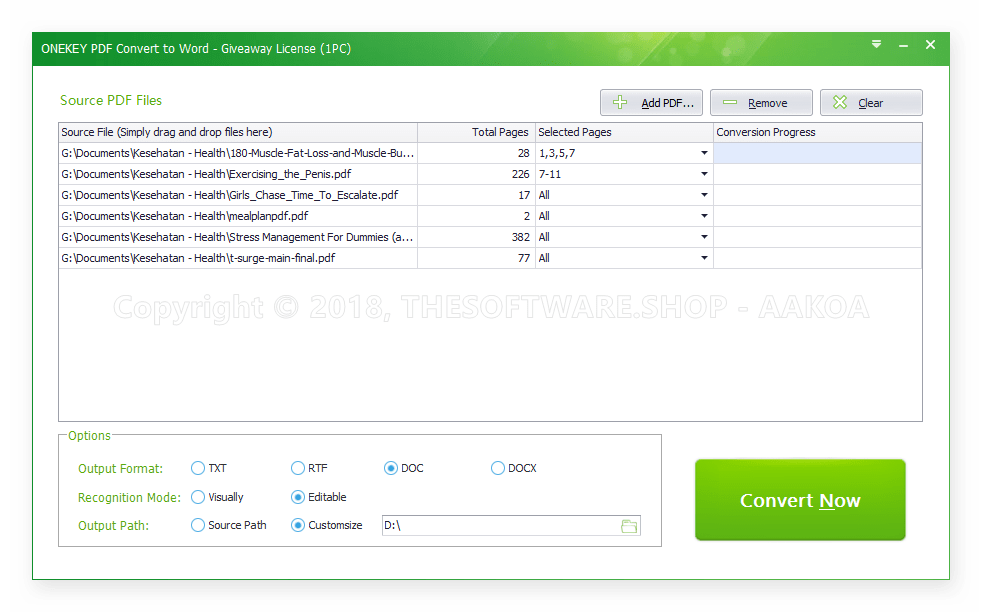Minimize the ONEKEY PDF window

(903, 45)
